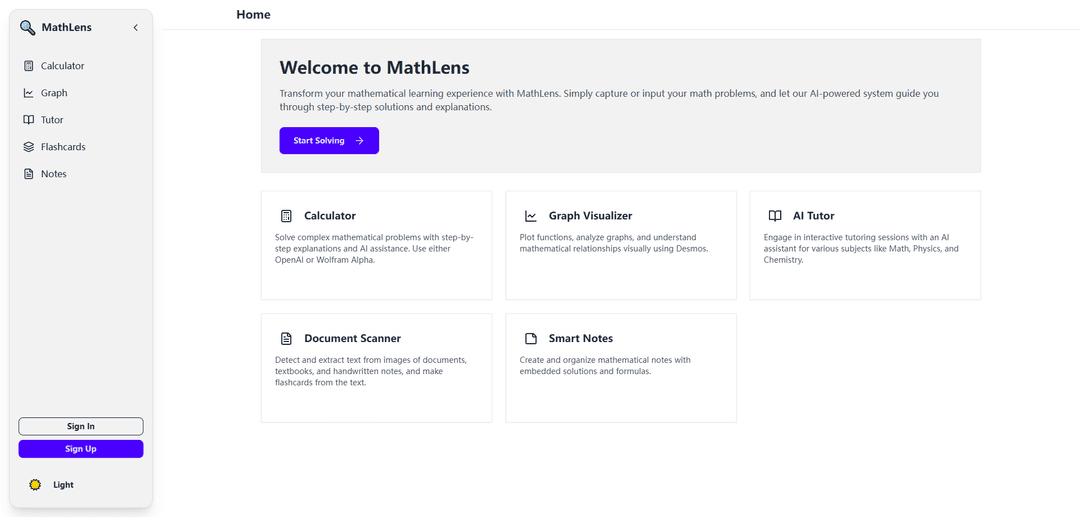1080x517 pixels.
Task: Click the AI Tutor card description text
Action: (x=861, y=249)
